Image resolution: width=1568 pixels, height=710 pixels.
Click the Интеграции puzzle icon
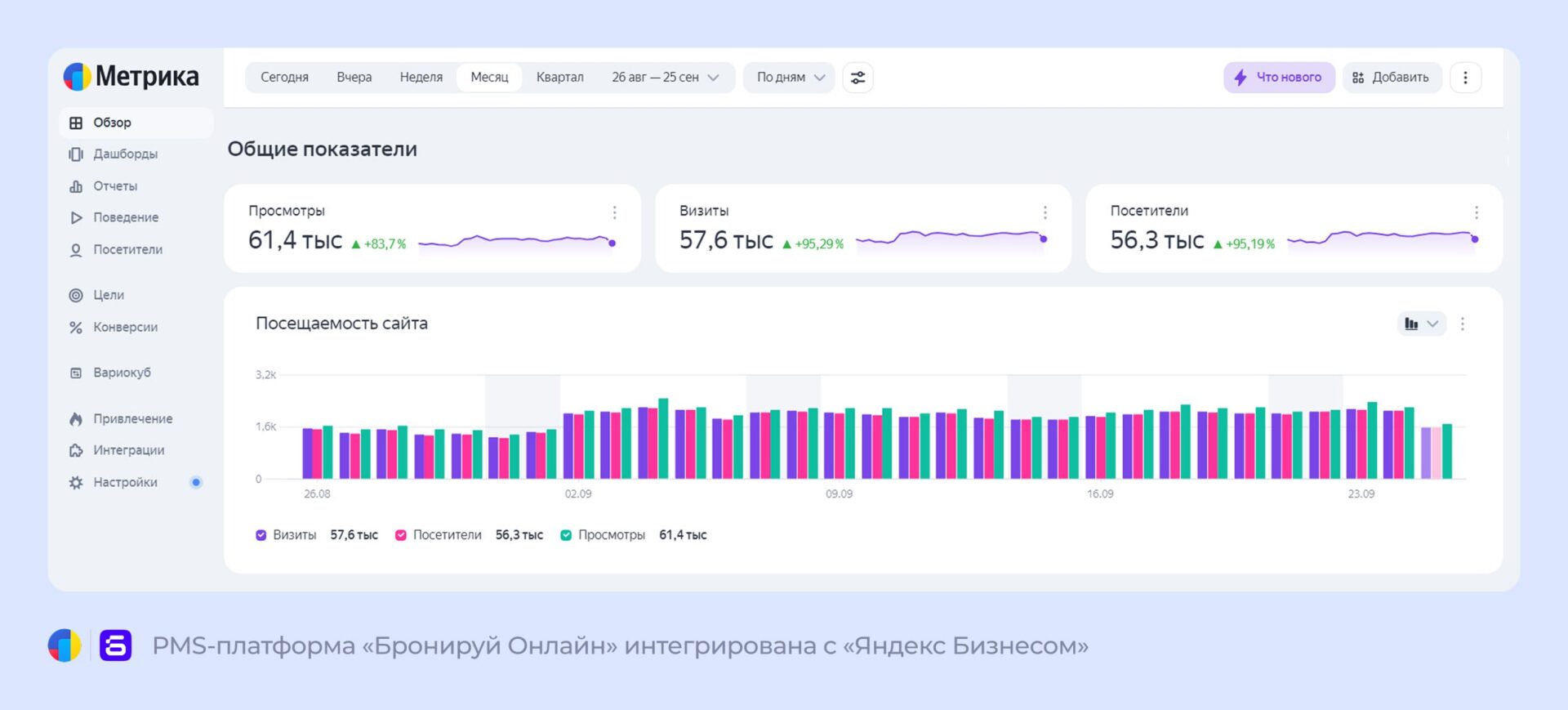pyautogui.click(x=76, y=450)
